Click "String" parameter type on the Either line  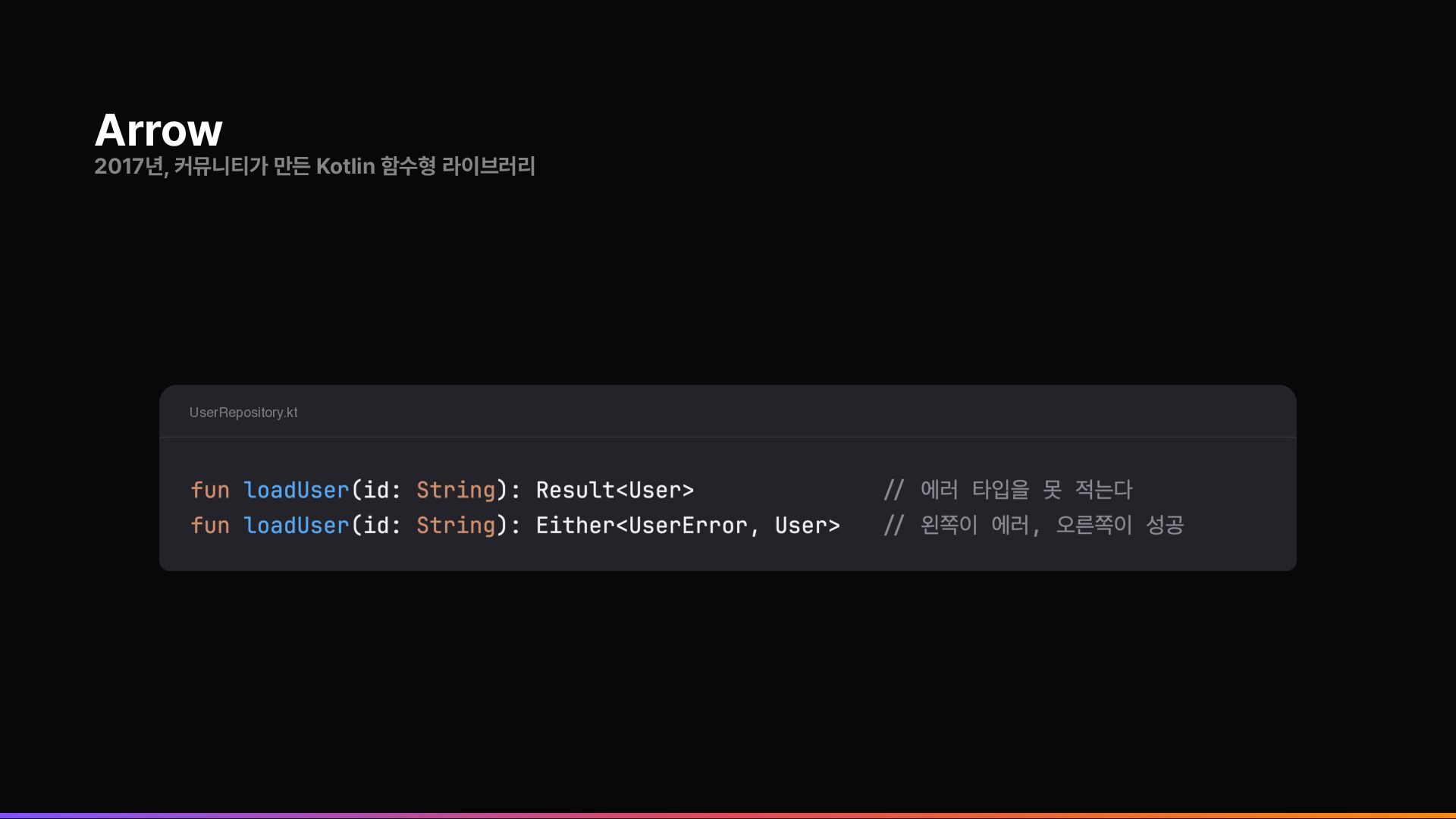coord(456,525)
